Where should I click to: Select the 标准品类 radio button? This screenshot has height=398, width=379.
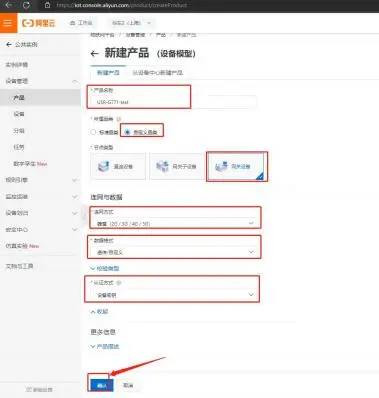pos(93,132)
